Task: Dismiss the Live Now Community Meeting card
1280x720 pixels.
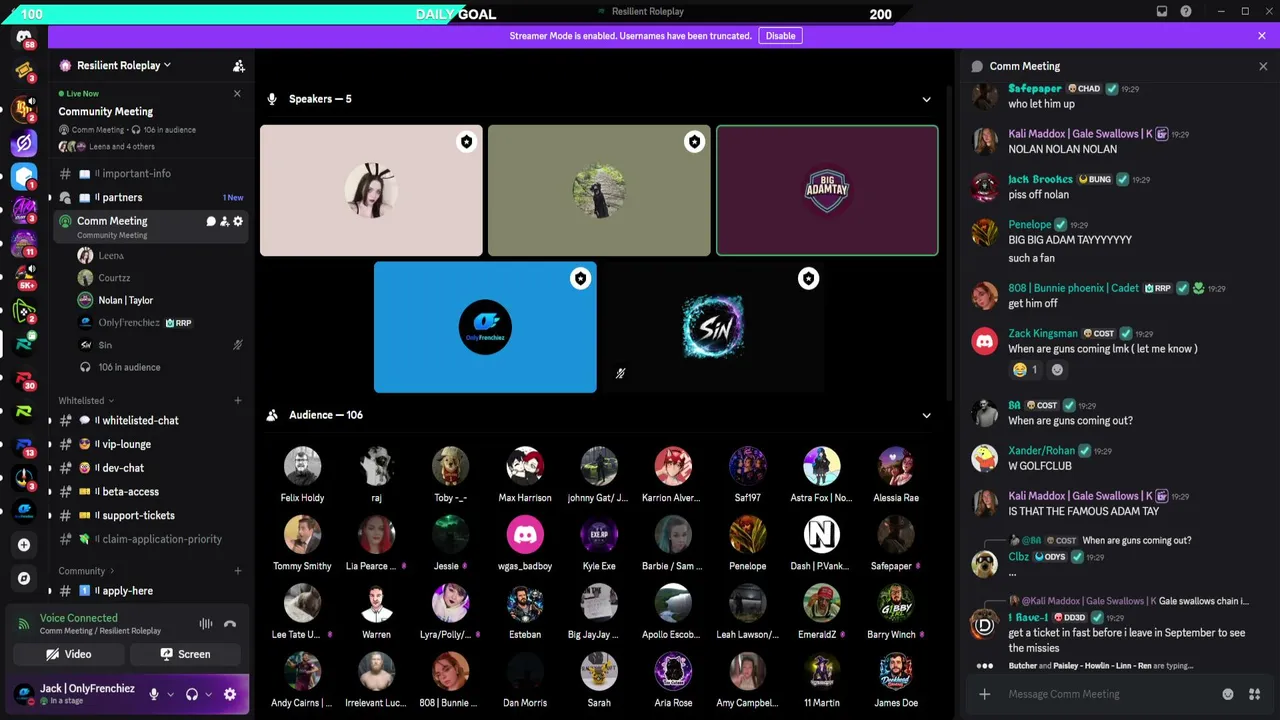Action: coord(237,94)
